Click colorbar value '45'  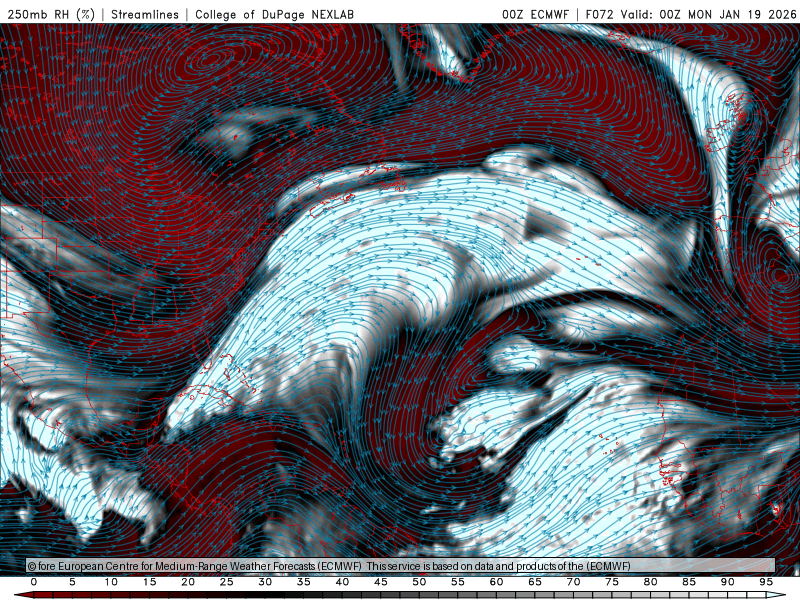[x=381, y=582]
